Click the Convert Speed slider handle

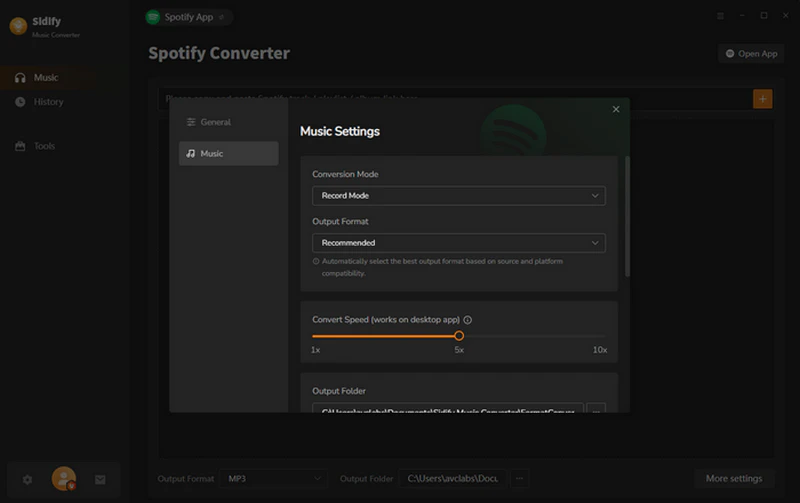coord(459,336)
